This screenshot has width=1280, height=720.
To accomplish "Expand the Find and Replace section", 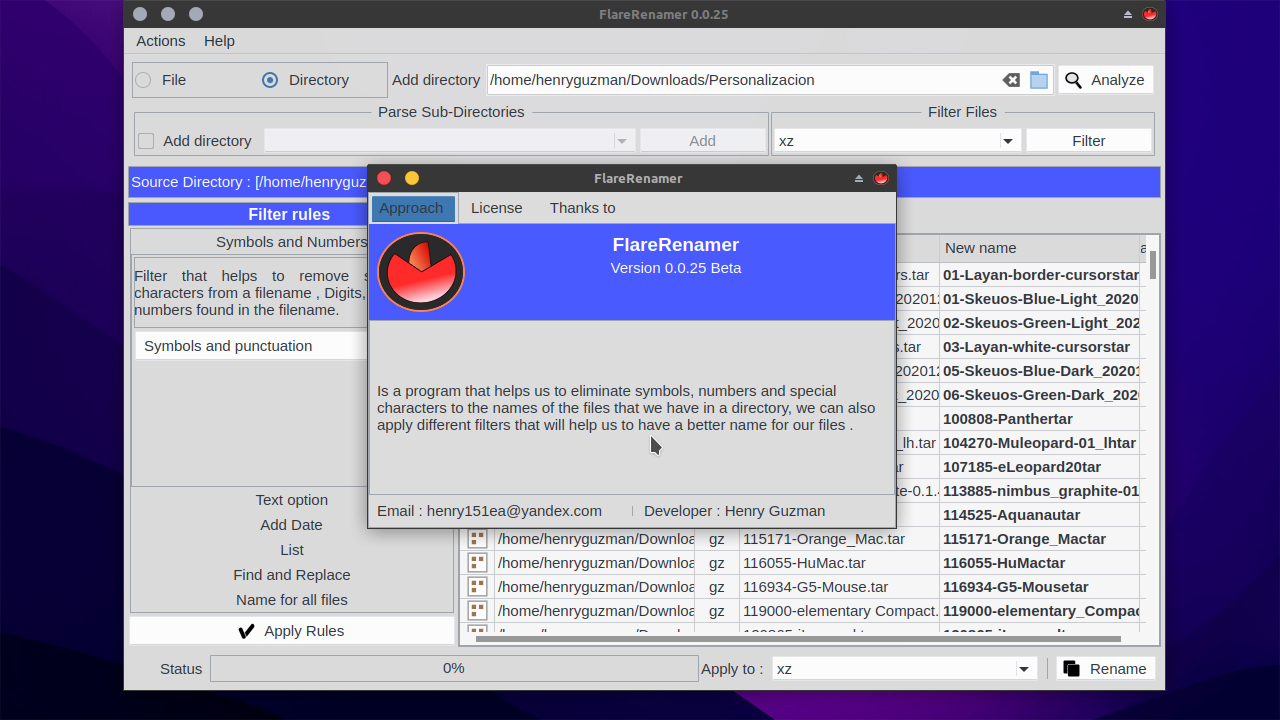I will pos(292,575).
